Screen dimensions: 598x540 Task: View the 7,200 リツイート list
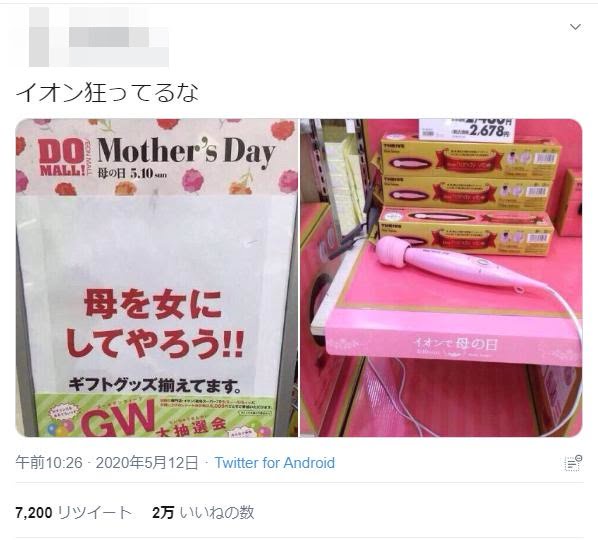74,513
